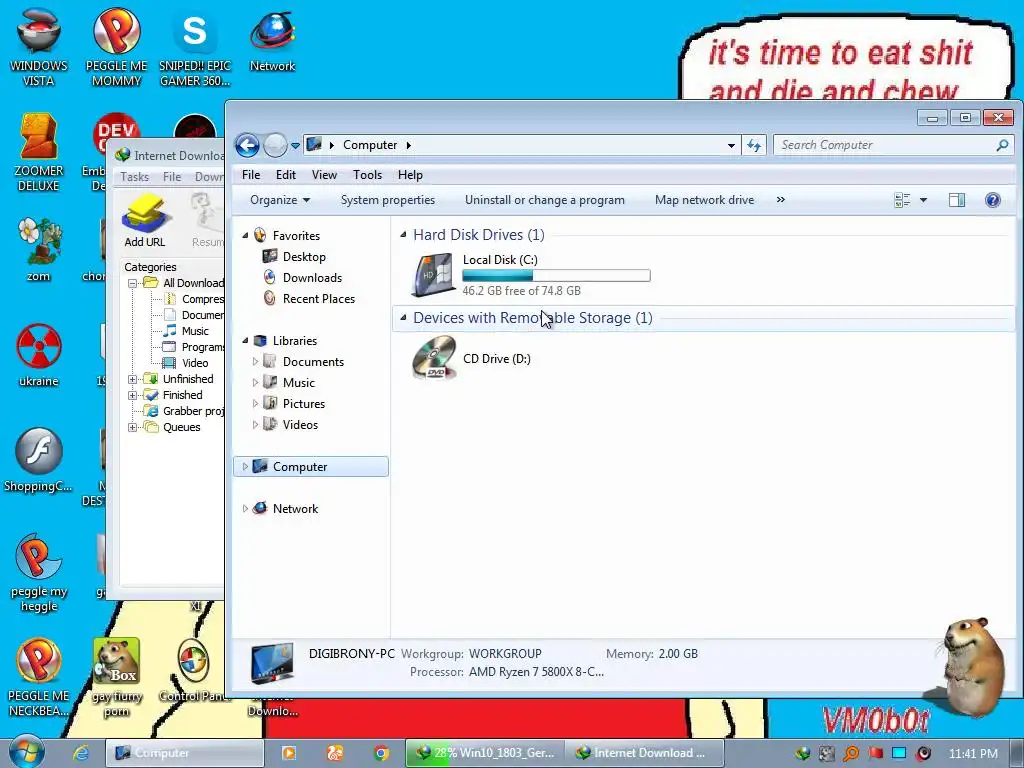The image size is (1024, 768).
Task: Click the 11:41 PM taskbar clock
Action: [973, 753]
